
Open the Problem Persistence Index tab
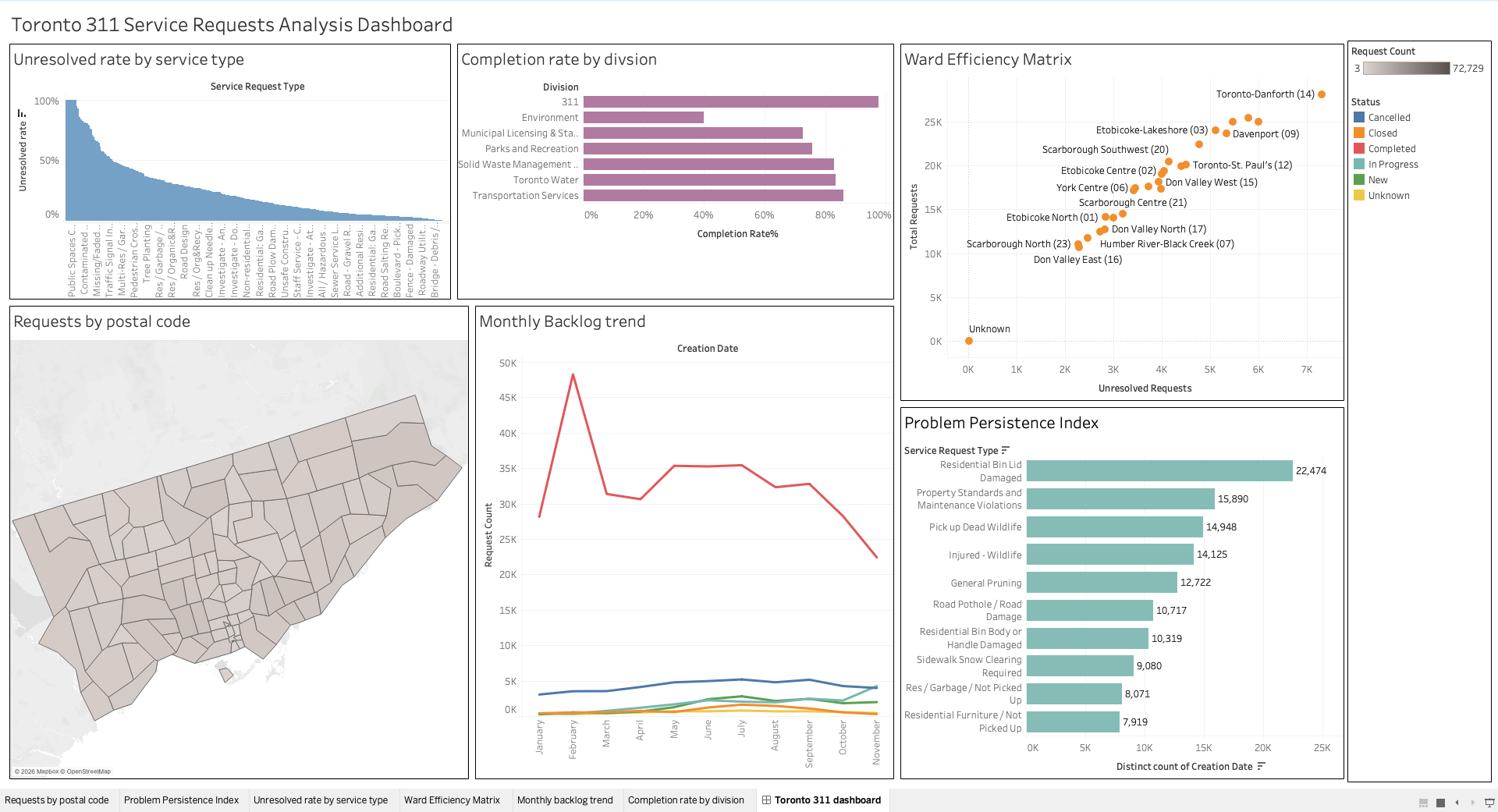point(181,800)
